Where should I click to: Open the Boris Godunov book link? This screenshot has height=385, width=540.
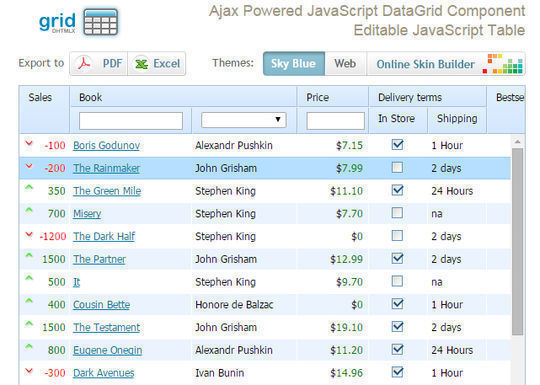click(x=106, y=146)
